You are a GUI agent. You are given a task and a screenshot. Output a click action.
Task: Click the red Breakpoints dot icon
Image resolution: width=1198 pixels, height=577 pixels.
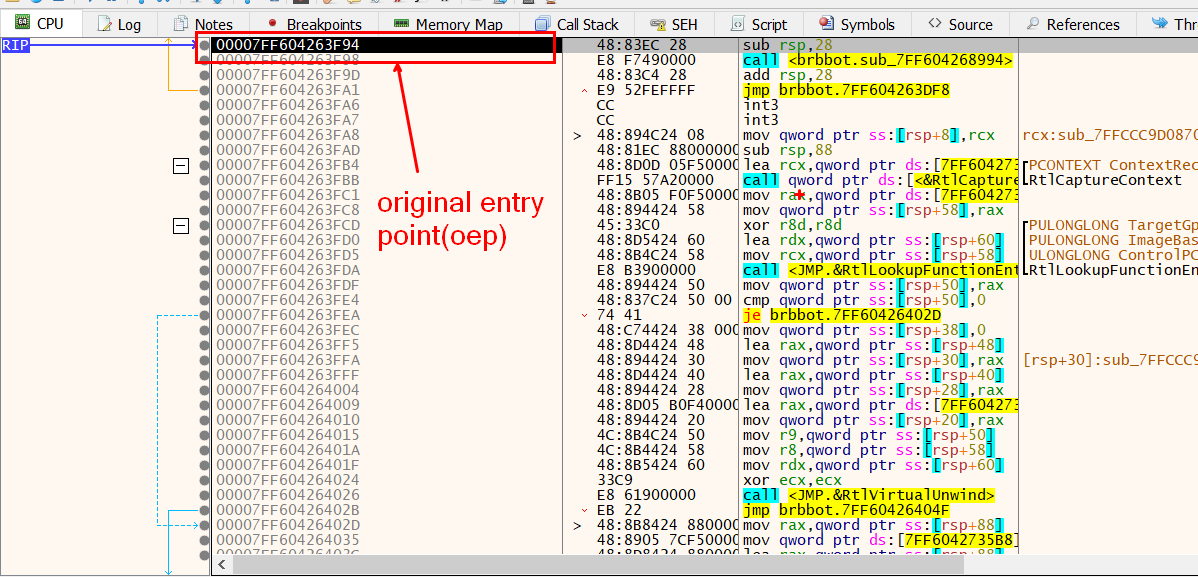click(x=272, y=24)
